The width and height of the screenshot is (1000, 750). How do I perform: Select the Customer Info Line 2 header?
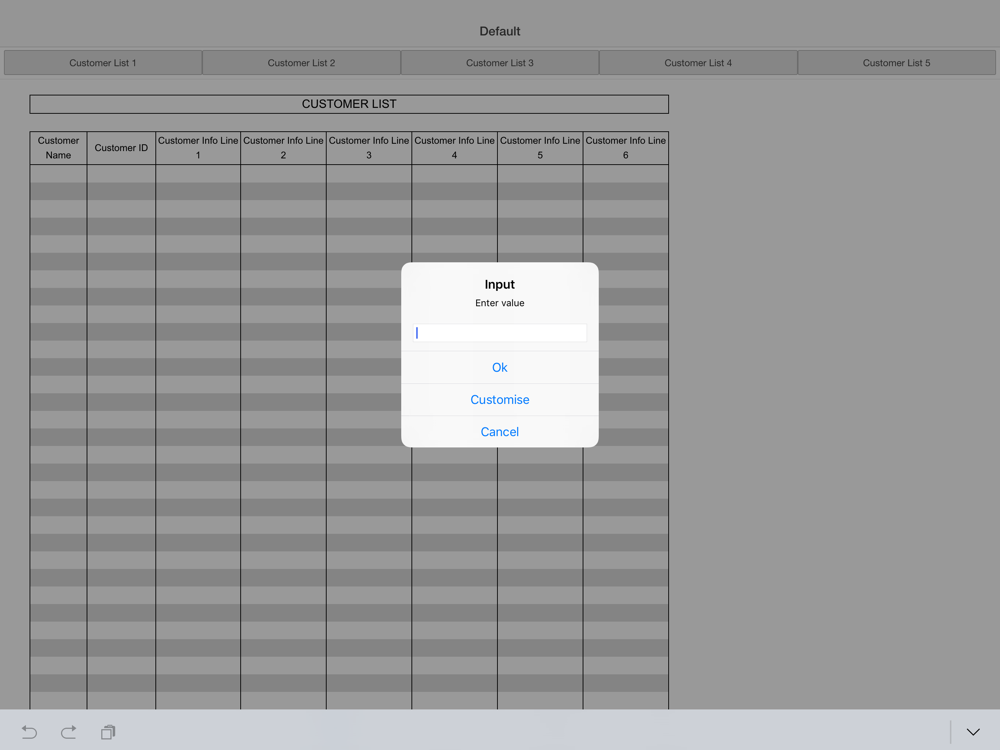pos(283,148)
